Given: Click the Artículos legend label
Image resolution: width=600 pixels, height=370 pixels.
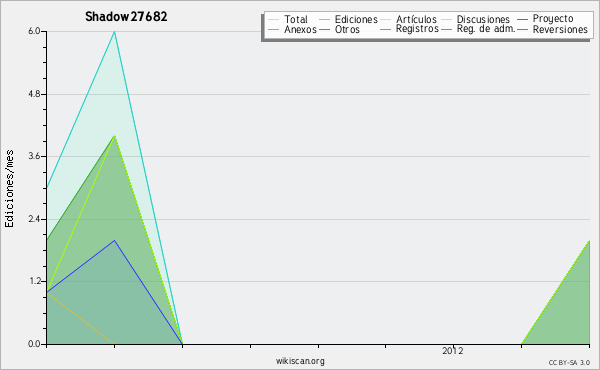Looking at the screenshot, I should point(416,19).
